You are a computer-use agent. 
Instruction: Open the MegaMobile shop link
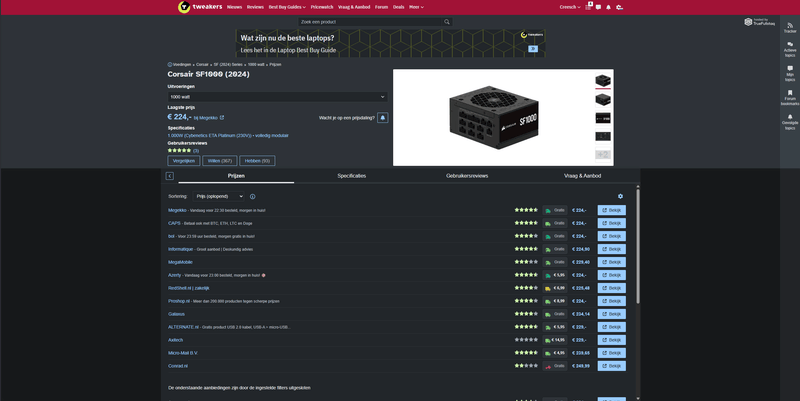click(x=180, y=262)
